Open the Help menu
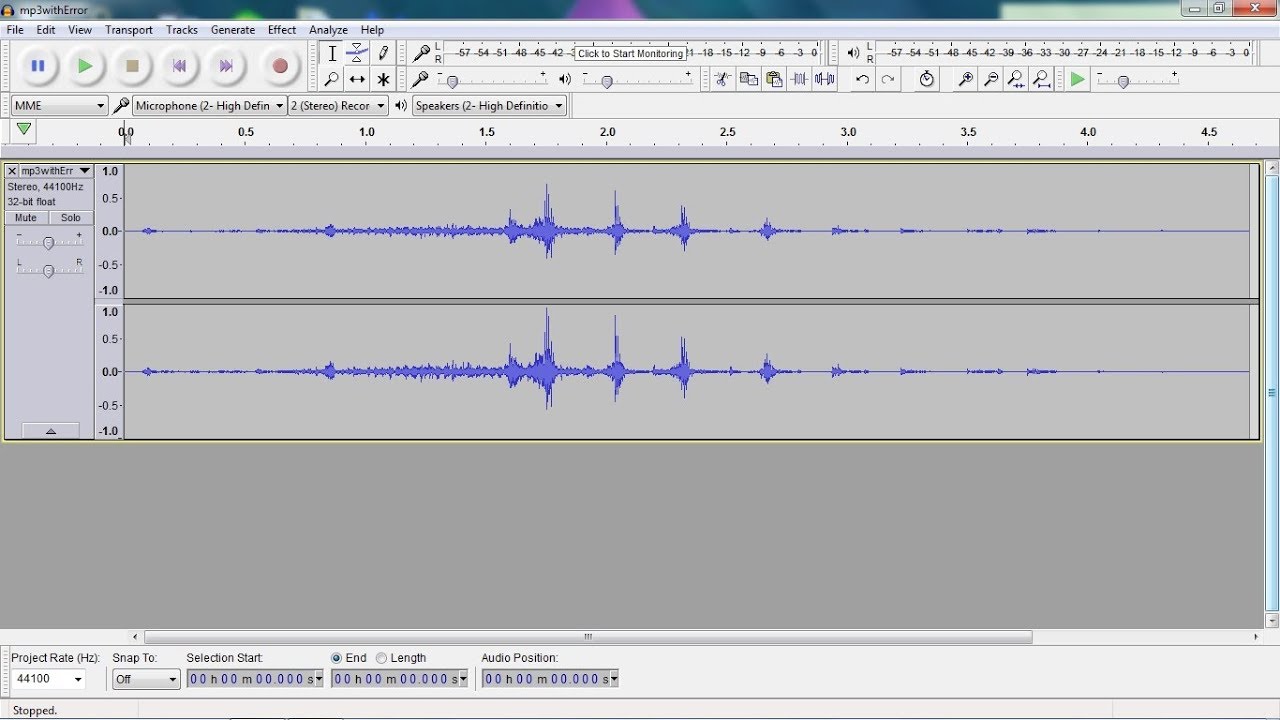This screenshot has height=720, width=1280. [372, 30]
